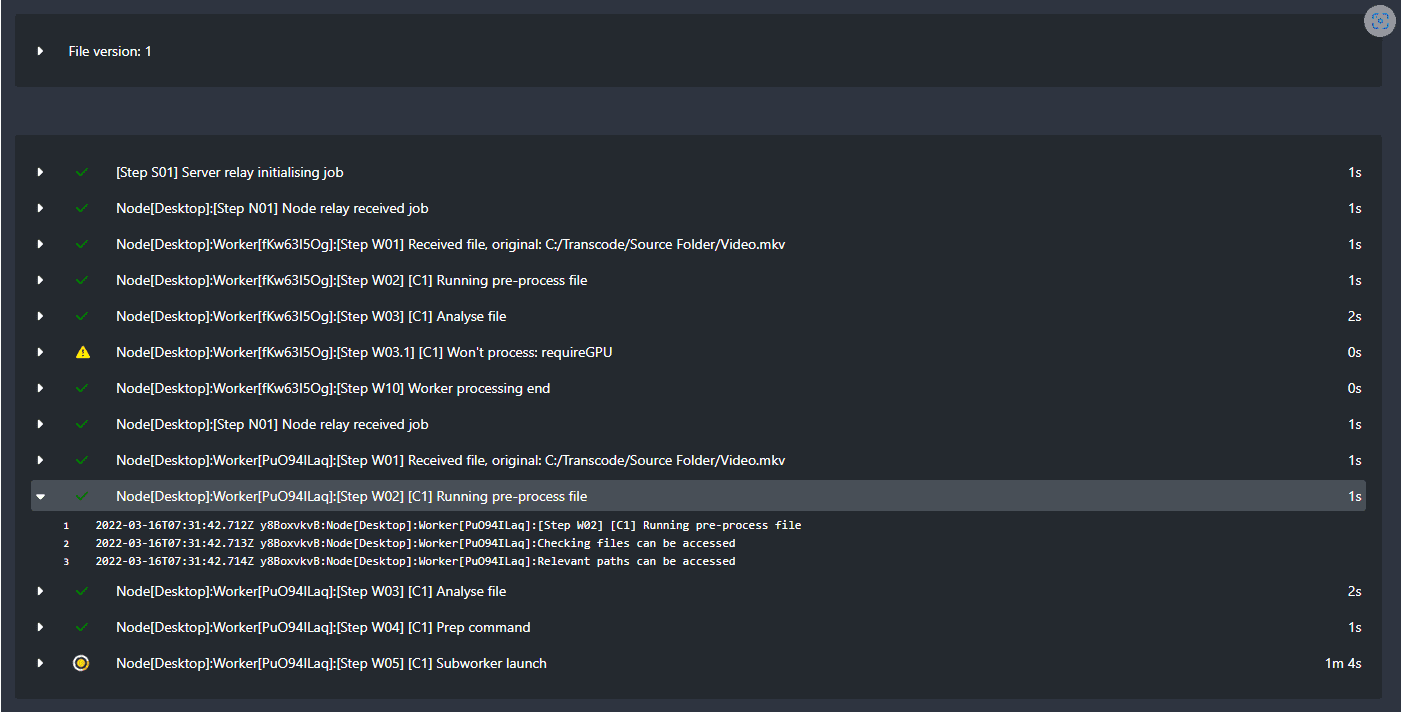
Task: Click the screenshot capture icon at top right
Action: (1380, 21)
